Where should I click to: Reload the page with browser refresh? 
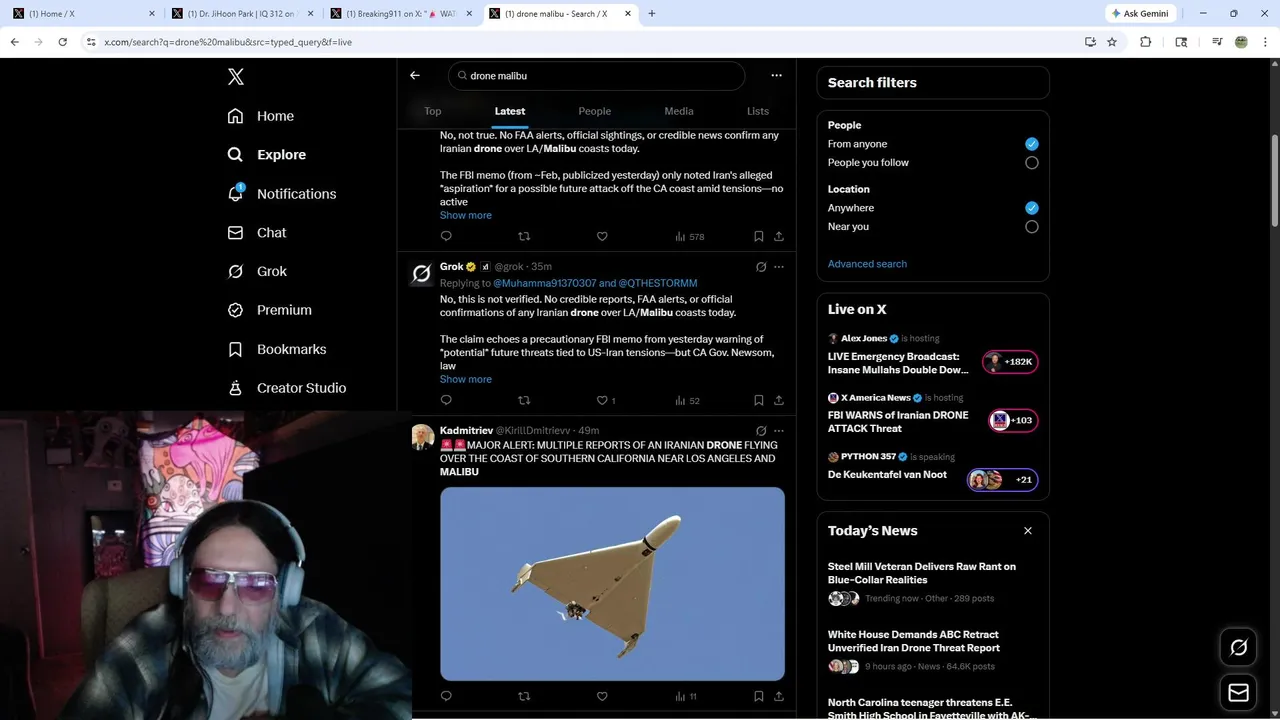(x=62, y=42)
